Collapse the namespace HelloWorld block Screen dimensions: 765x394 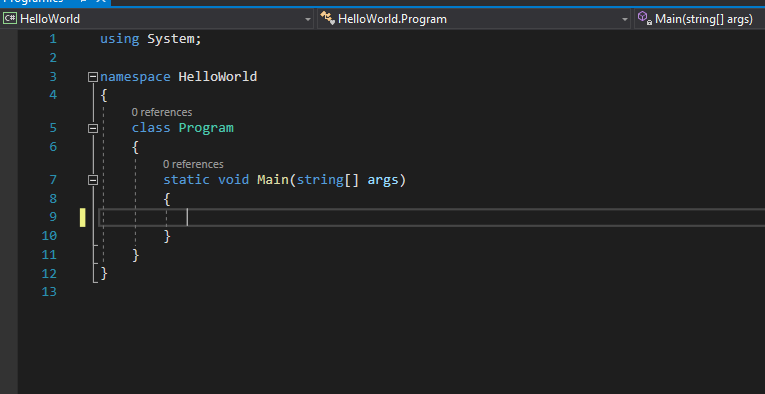pos(93,77)
